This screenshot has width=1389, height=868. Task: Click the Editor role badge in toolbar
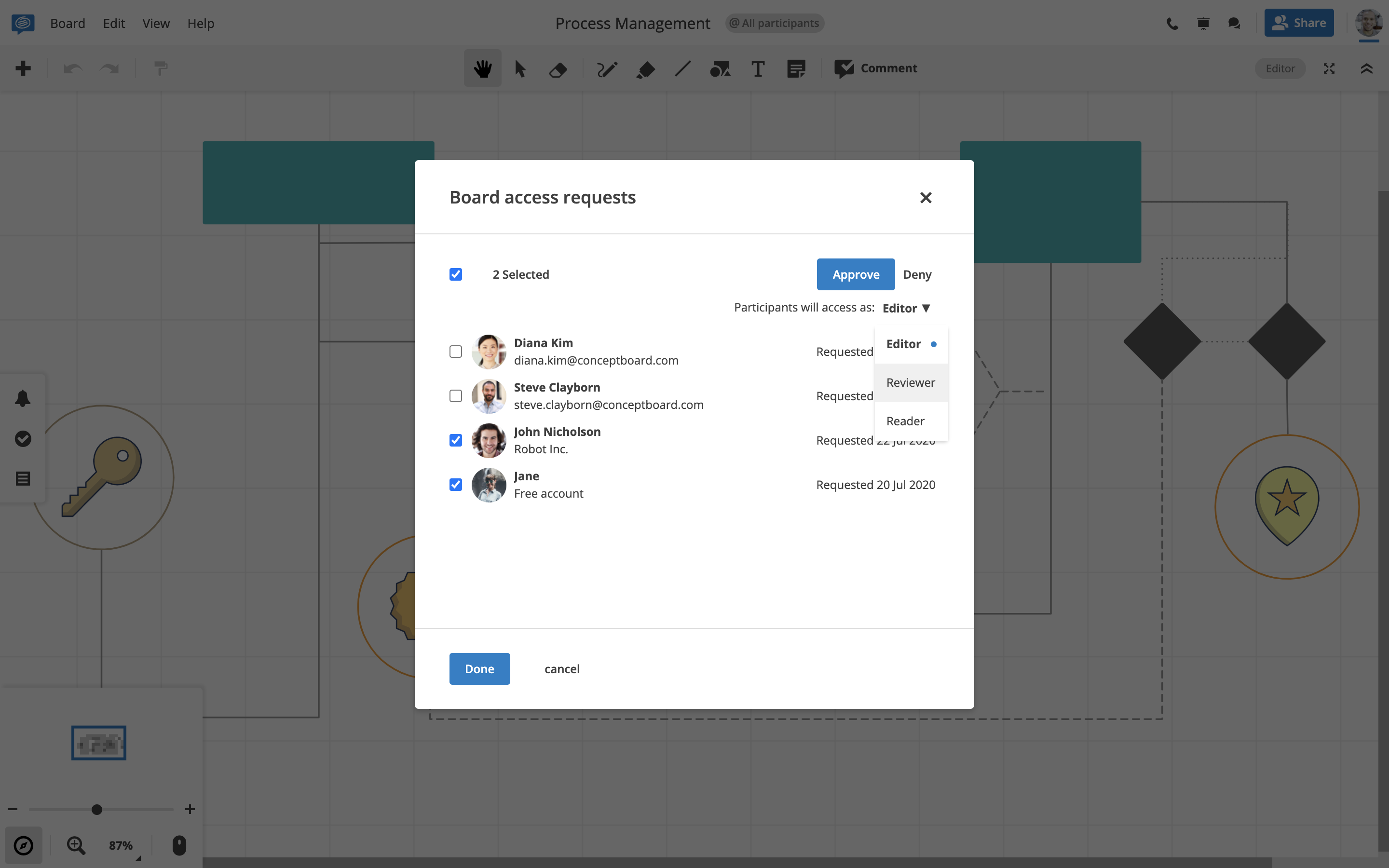1280,68
